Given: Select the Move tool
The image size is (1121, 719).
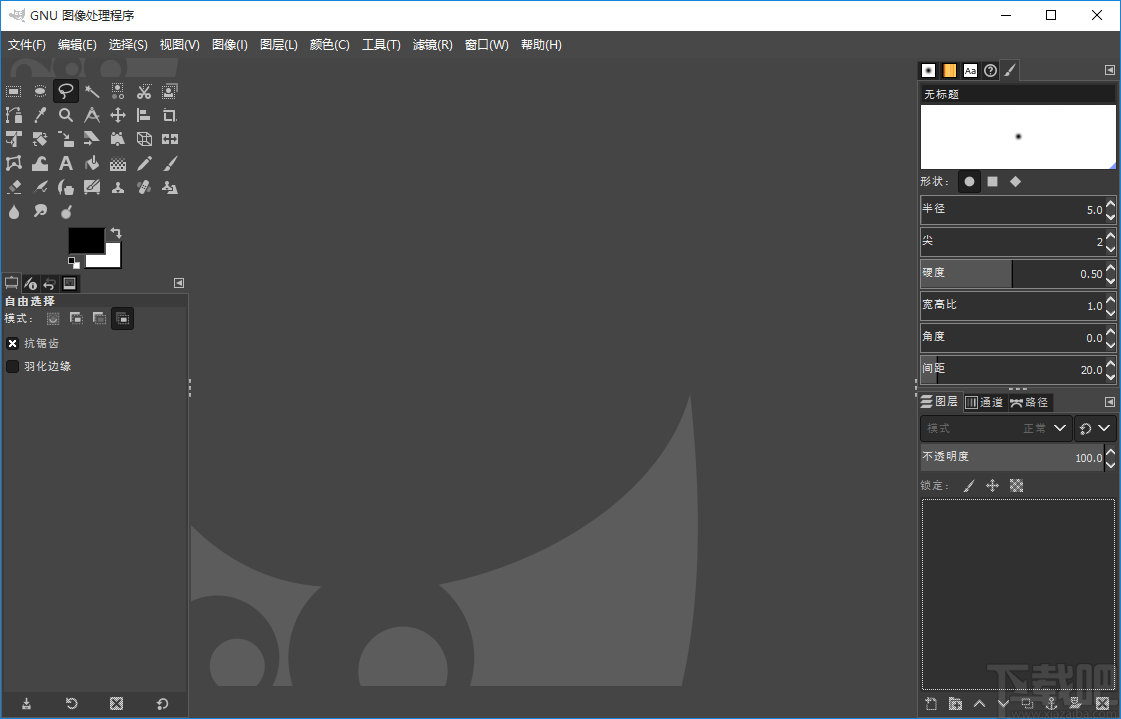Looking at the screenshot, I should (x=118, y=115).
